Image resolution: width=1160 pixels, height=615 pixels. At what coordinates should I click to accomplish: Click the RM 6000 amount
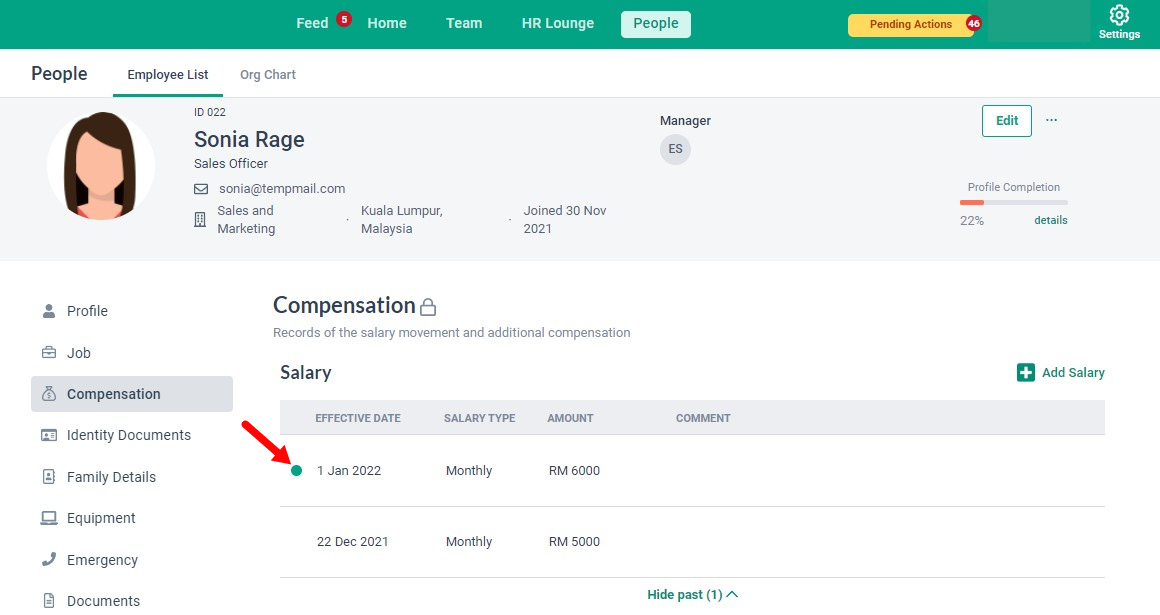click(574, 471)
